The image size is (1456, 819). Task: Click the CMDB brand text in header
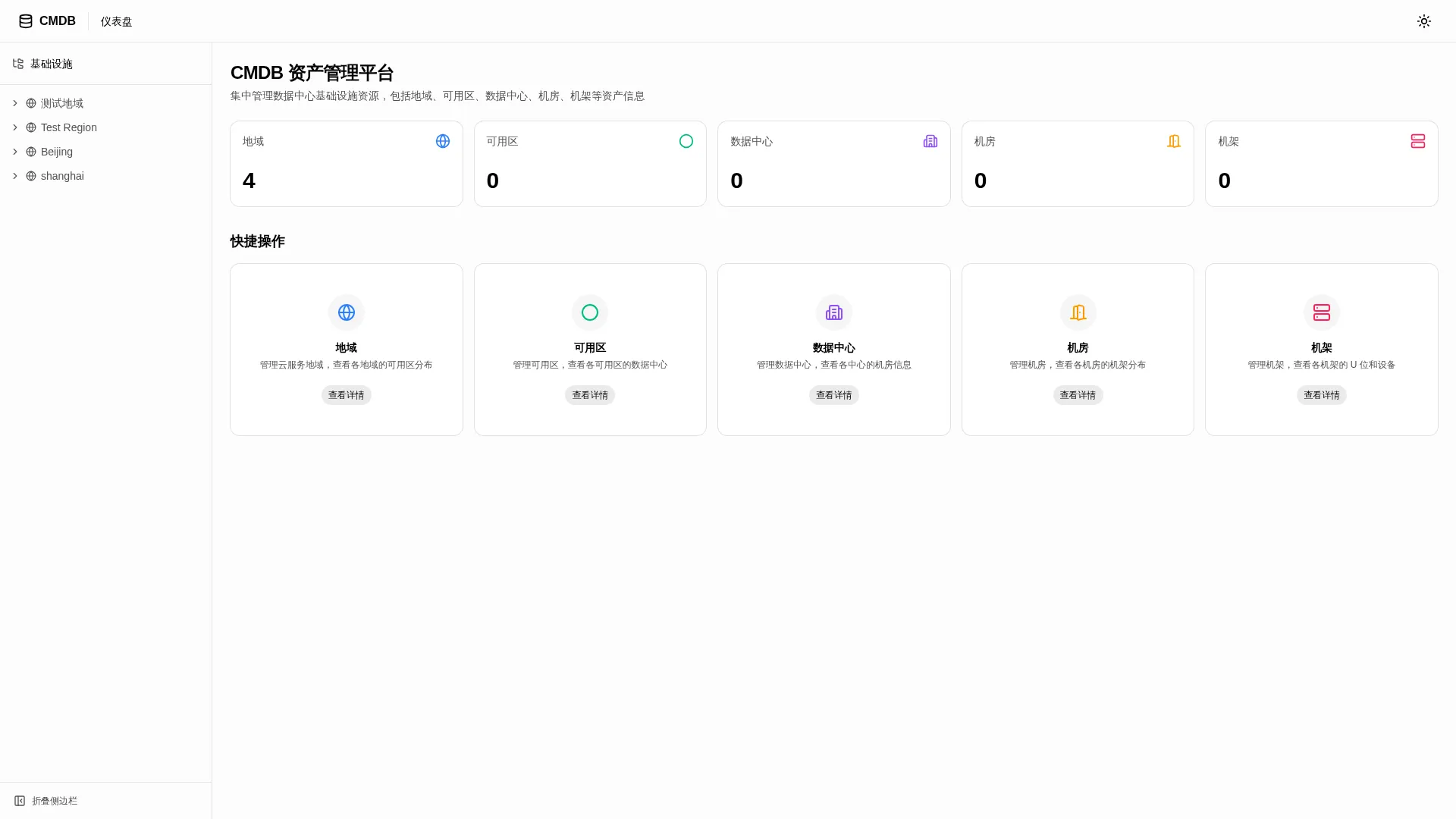[x=58, y=21]
